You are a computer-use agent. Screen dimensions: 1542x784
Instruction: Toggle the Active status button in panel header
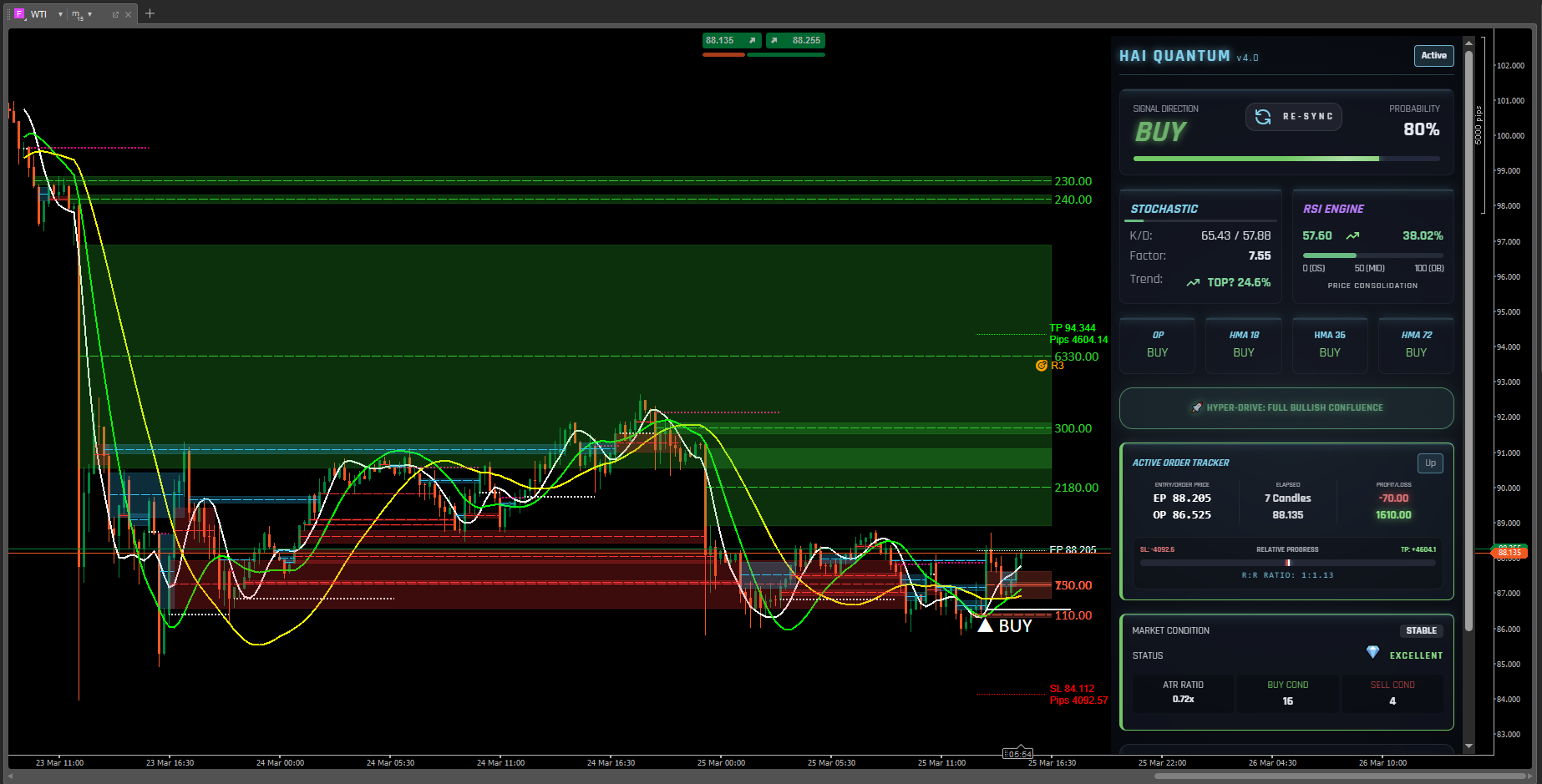(1433, 56)
